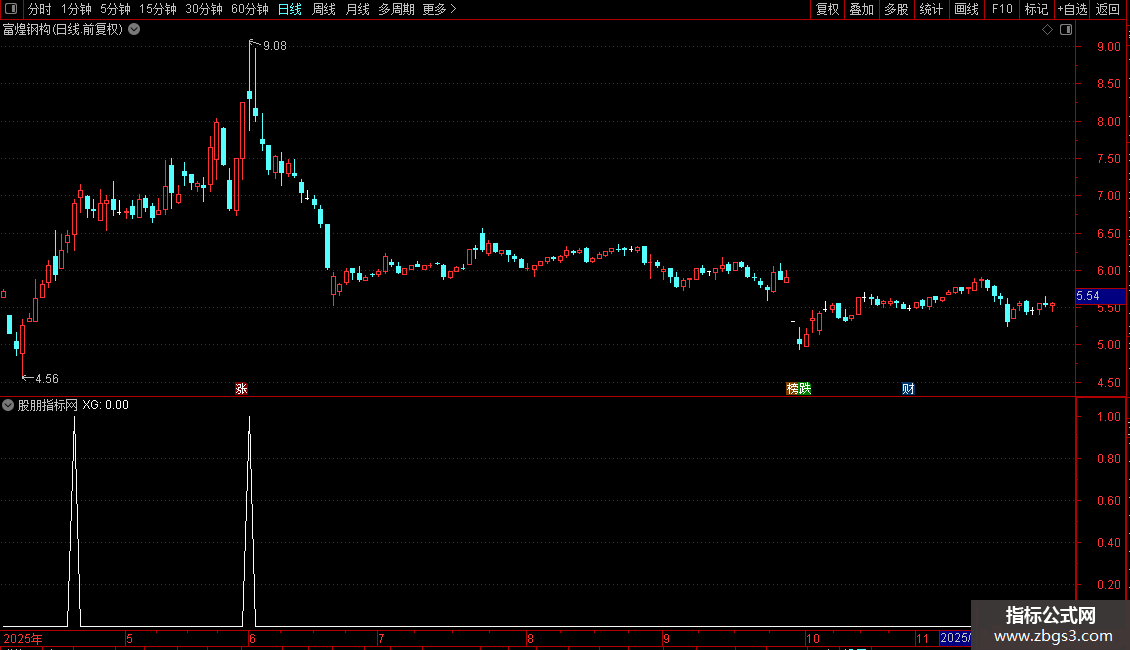The image size is (1130, 650).
Task: Click the 5.54 current price label
Action: click(1100, 296)
